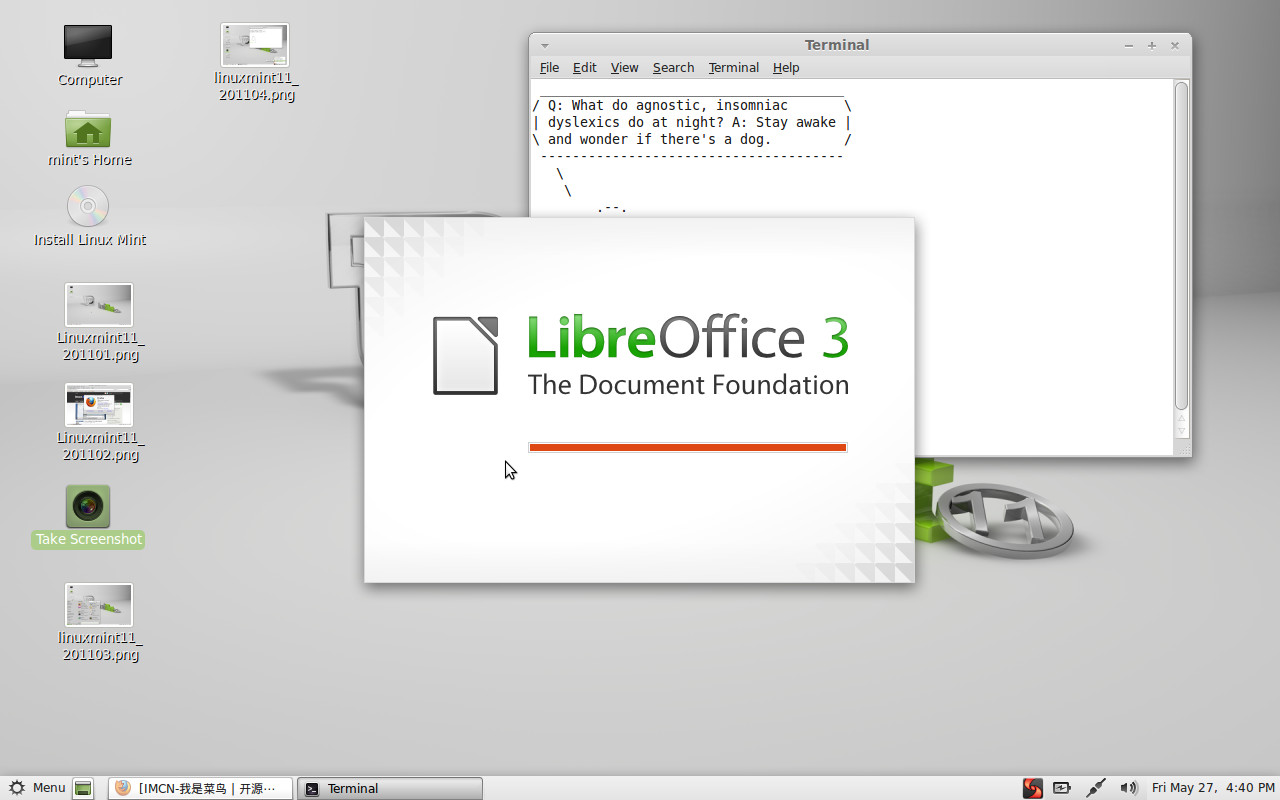The width and height of the screenshot is (1280, 800).
Task: Click the battery power manager tray icon
Action: 1062,788
